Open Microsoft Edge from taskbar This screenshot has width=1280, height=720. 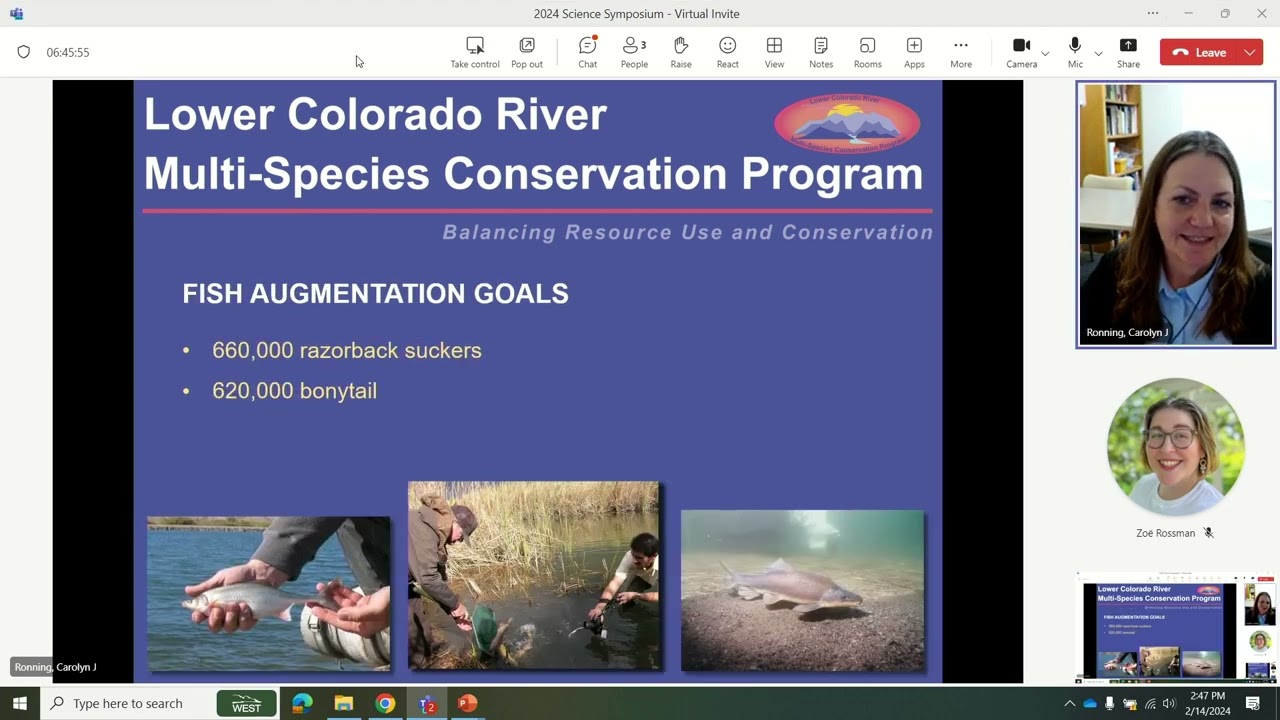click(x=302, y=703)
